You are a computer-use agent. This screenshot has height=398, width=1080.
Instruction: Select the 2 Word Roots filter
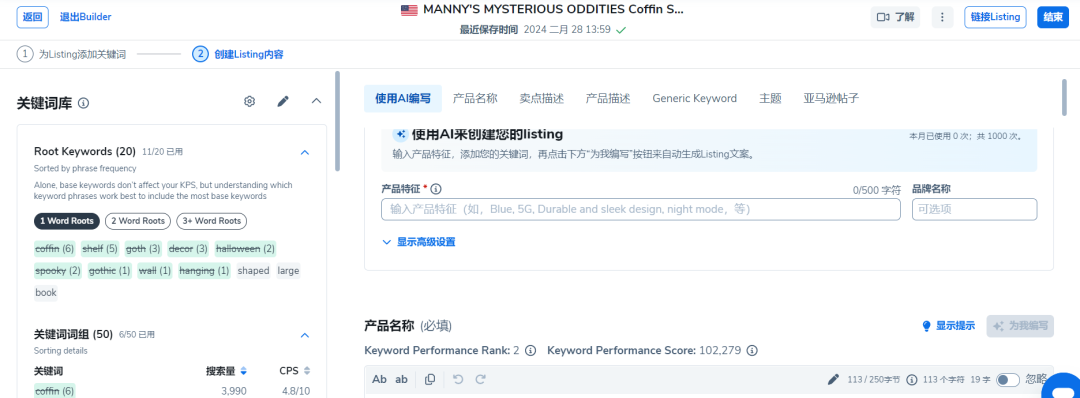[138, 221]
